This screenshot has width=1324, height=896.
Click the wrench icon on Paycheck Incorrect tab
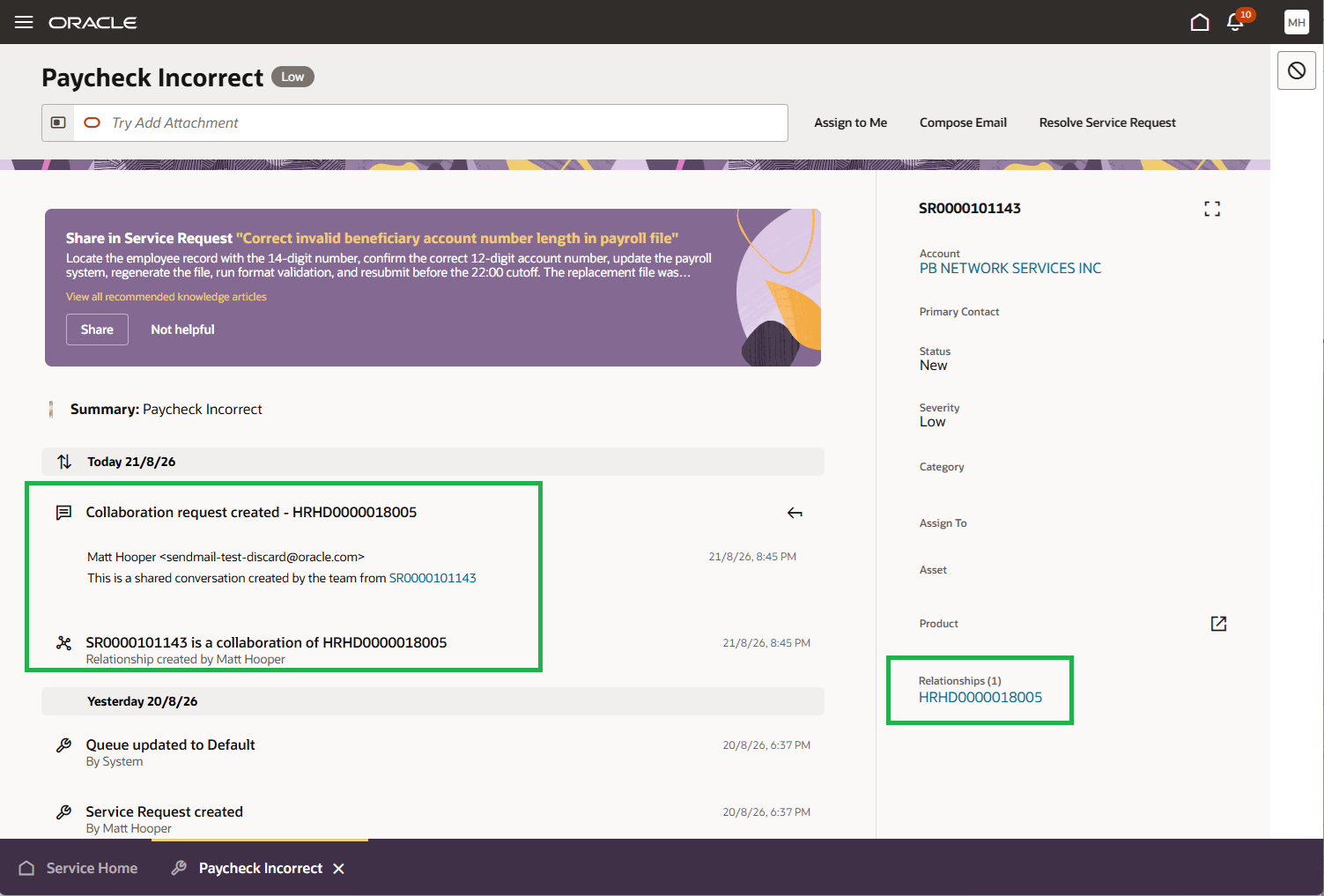pos(179,868)
